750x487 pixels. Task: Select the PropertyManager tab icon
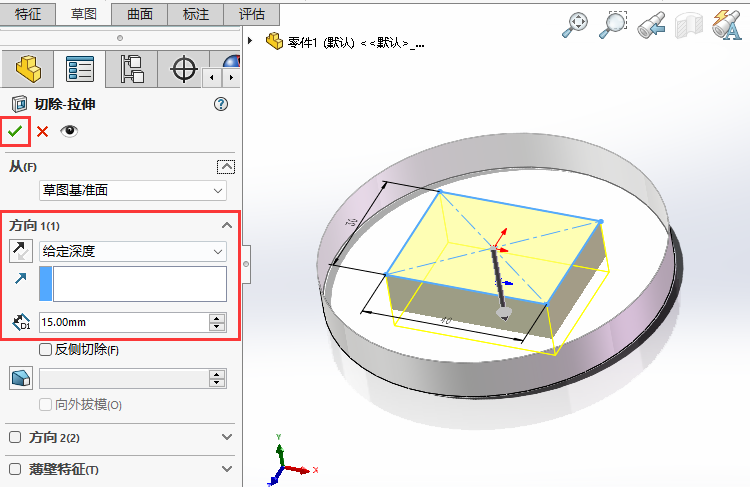pos(79,69)
